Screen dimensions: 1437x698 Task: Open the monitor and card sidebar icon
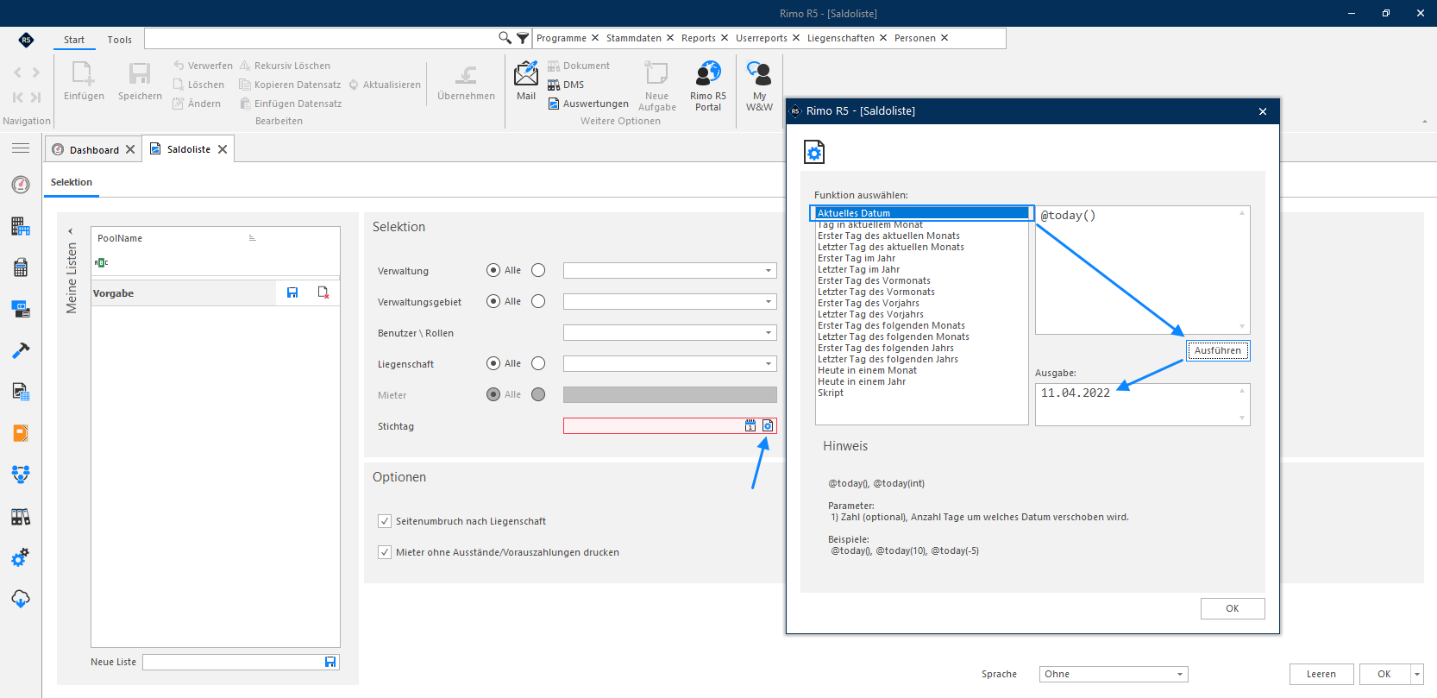pyautogui.click(x=20, y=308)
